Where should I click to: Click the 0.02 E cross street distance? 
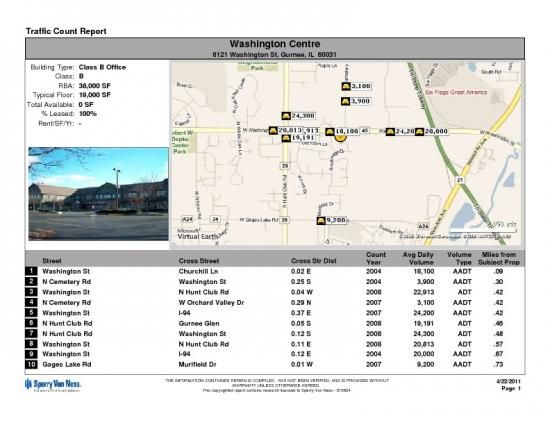click(x=301, y=271)
